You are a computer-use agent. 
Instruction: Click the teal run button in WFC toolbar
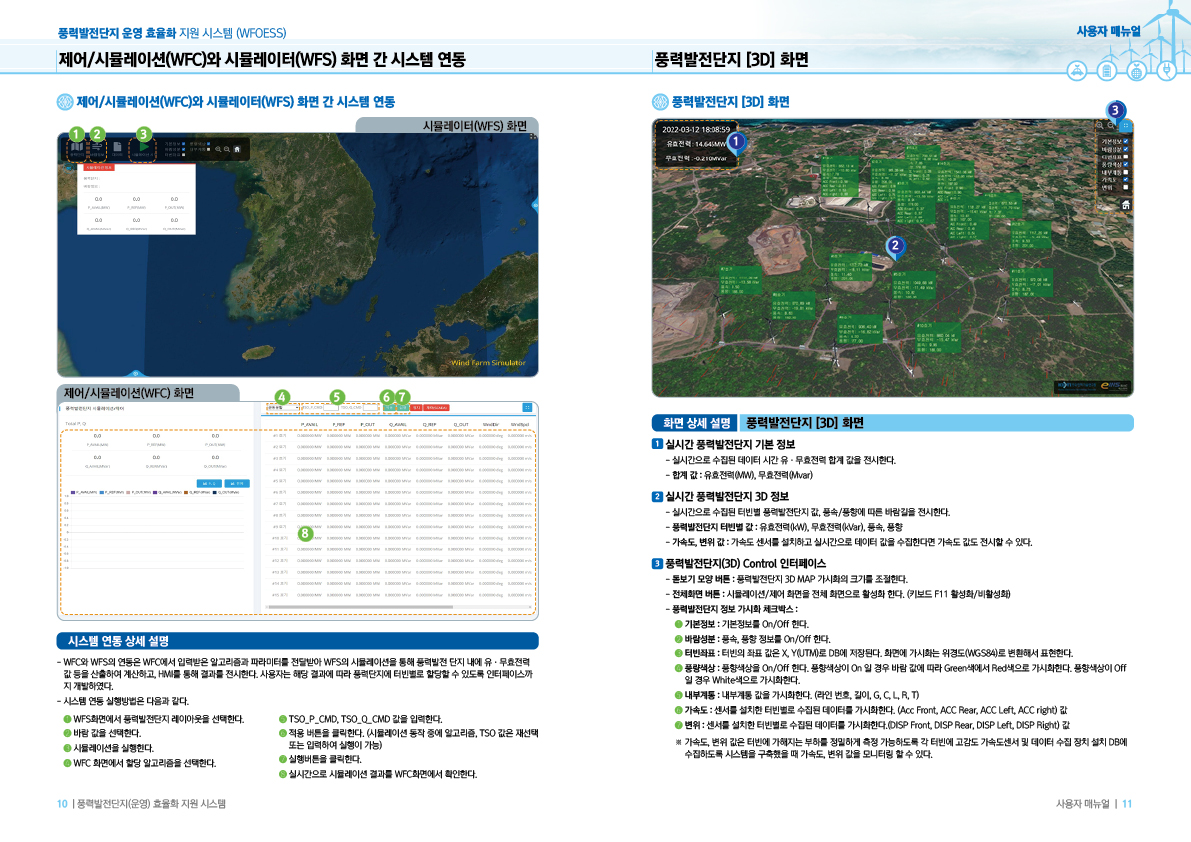pyautogui.click(x=403, y=408)
